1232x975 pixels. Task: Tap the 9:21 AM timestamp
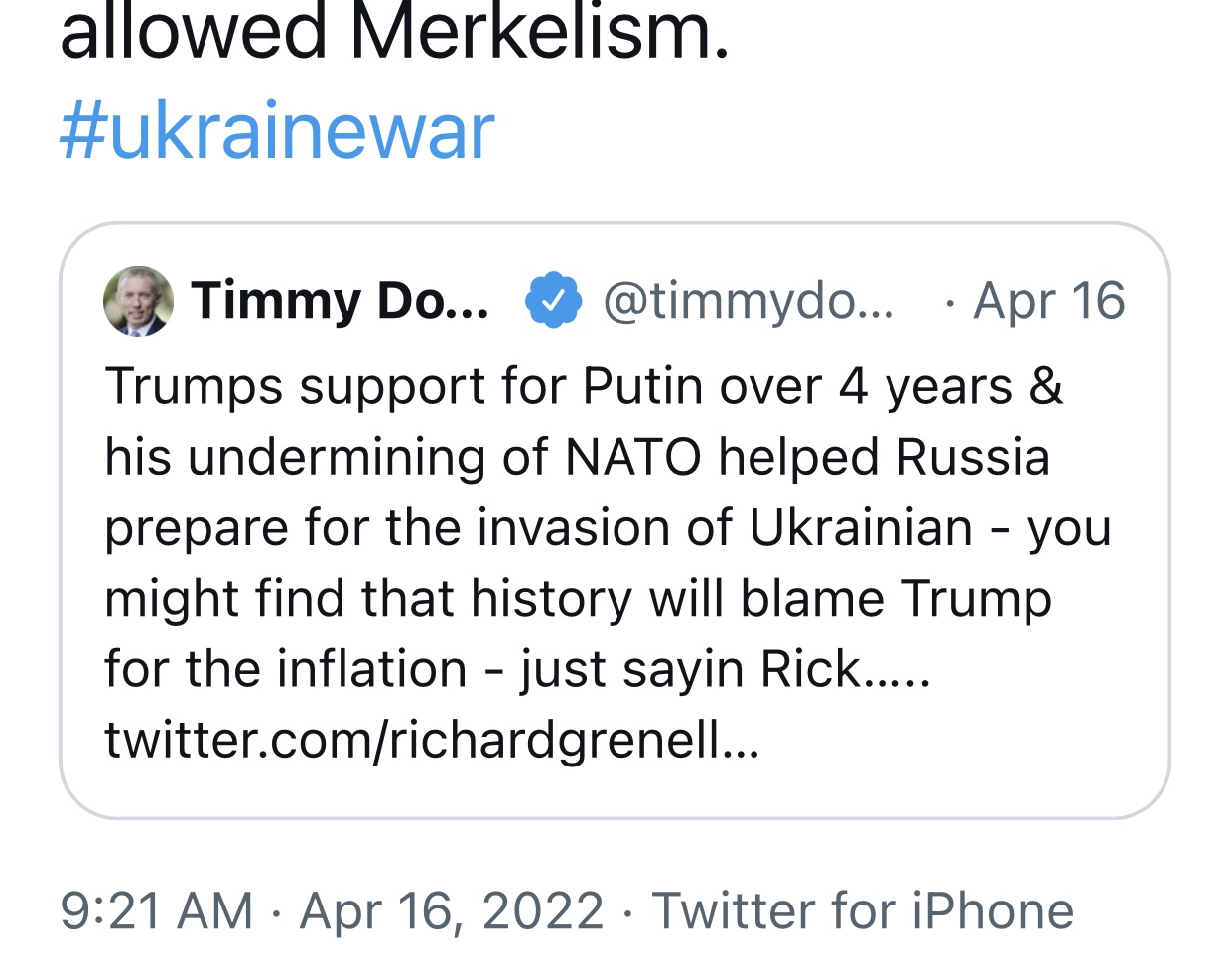click(x=157, y=910)
